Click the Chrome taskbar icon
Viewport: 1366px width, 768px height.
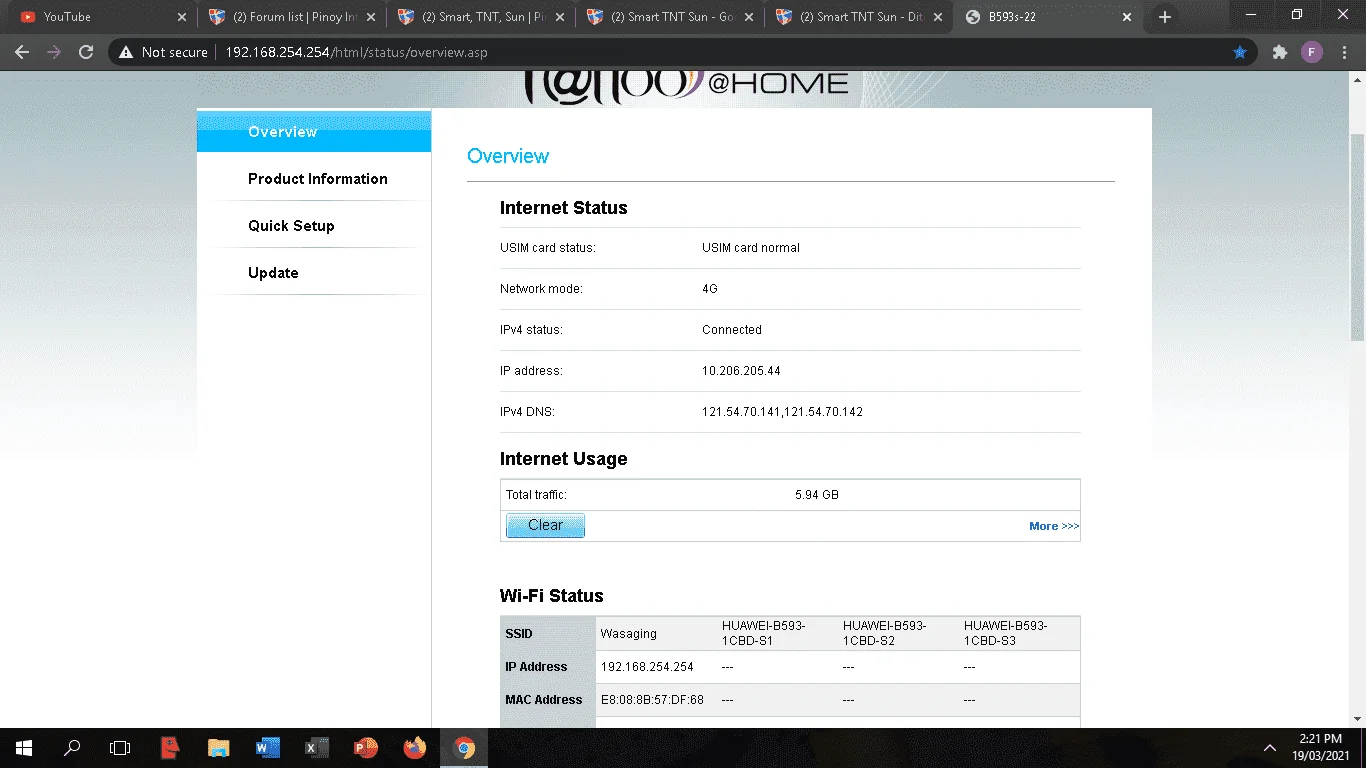tap(463, 747)
